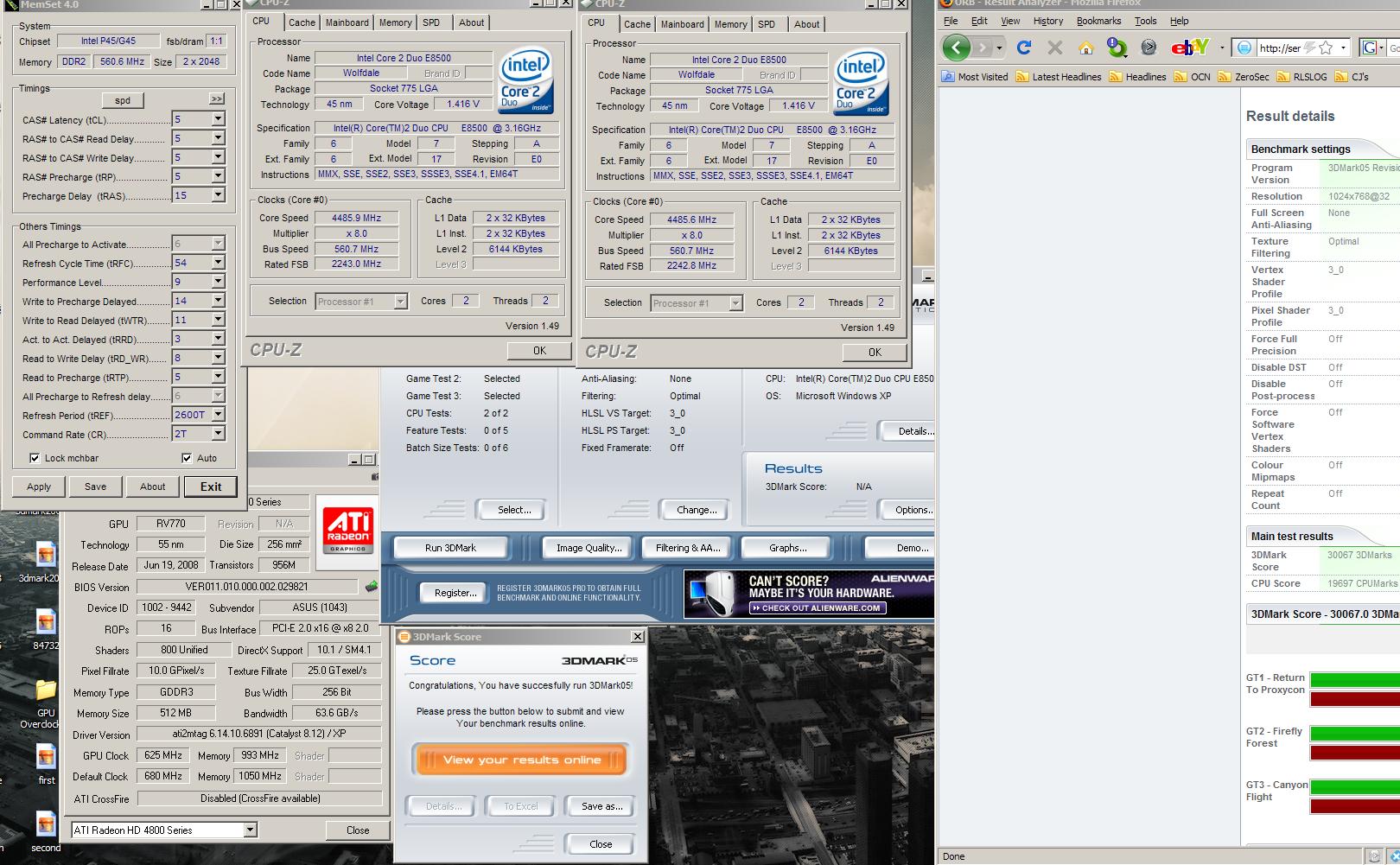
Task: Toggle Lock mchbar checkbox in MemSet
Action: (x=35, y=458)
